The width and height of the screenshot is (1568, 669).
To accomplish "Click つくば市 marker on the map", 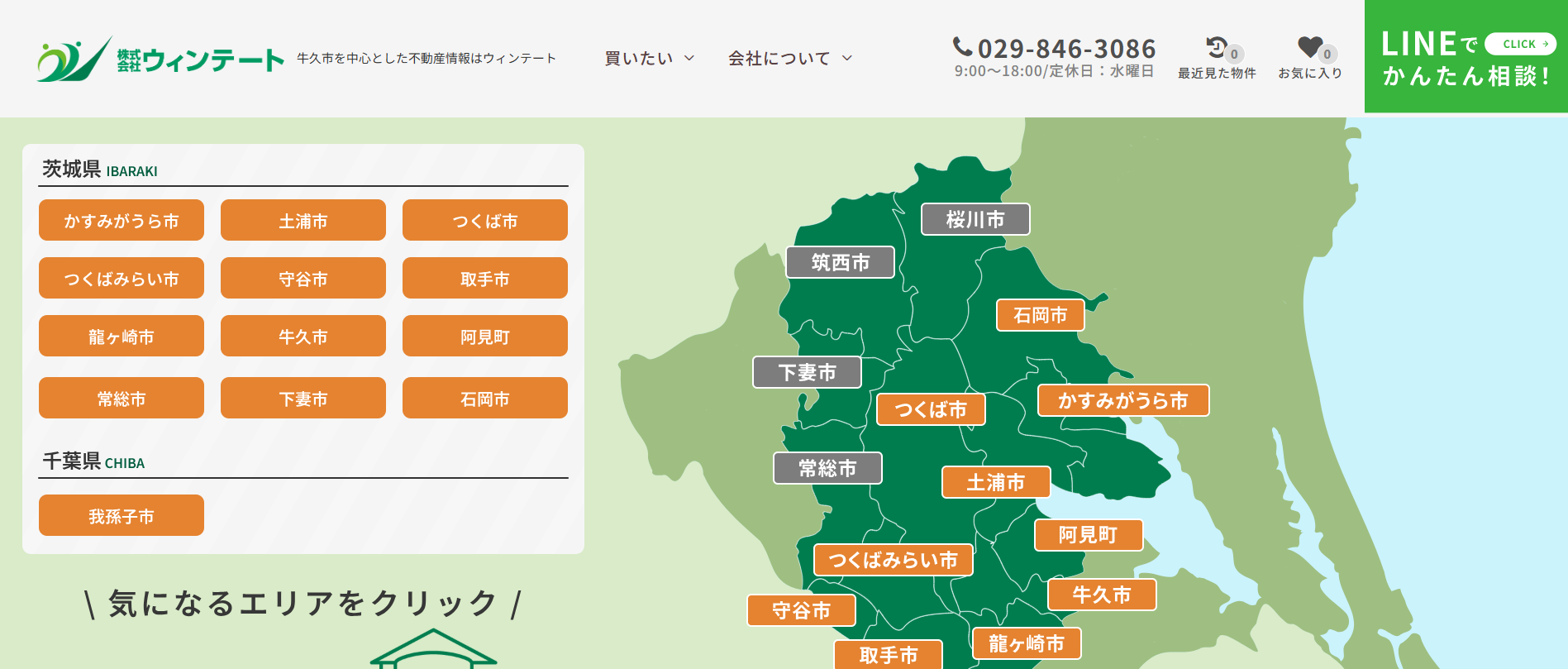I will click(930, 410).
